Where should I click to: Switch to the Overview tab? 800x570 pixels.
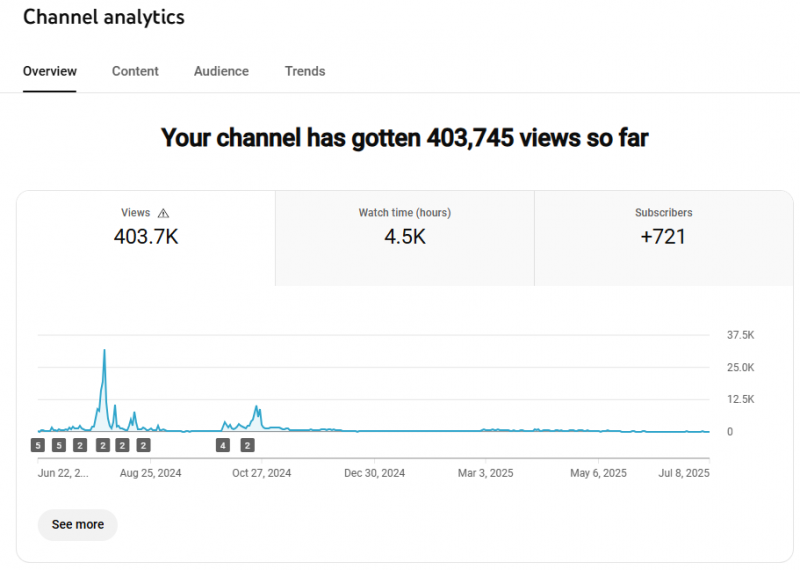point(50,71)
